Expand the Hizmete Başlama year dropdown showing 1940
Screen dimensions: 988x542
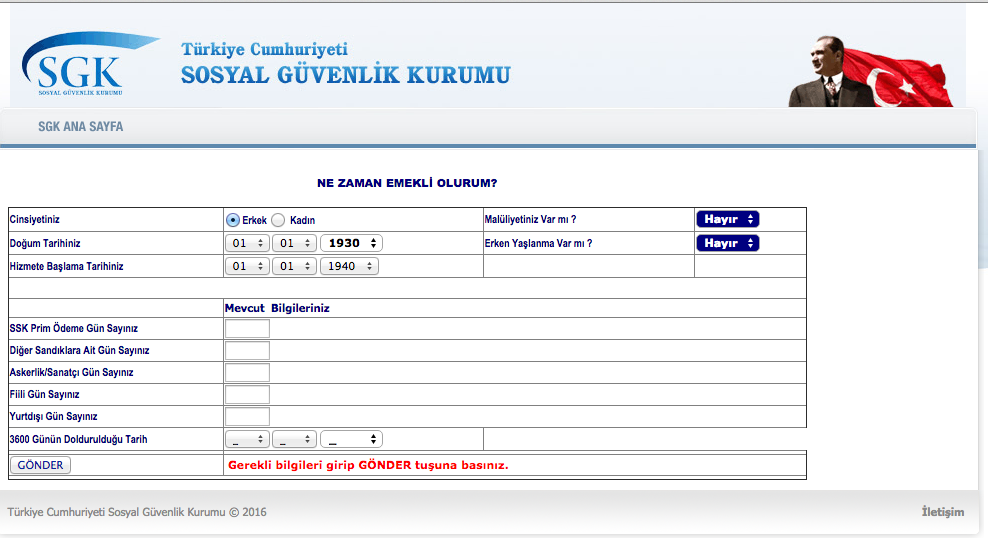pyautogui.click(x=349, y=266)
